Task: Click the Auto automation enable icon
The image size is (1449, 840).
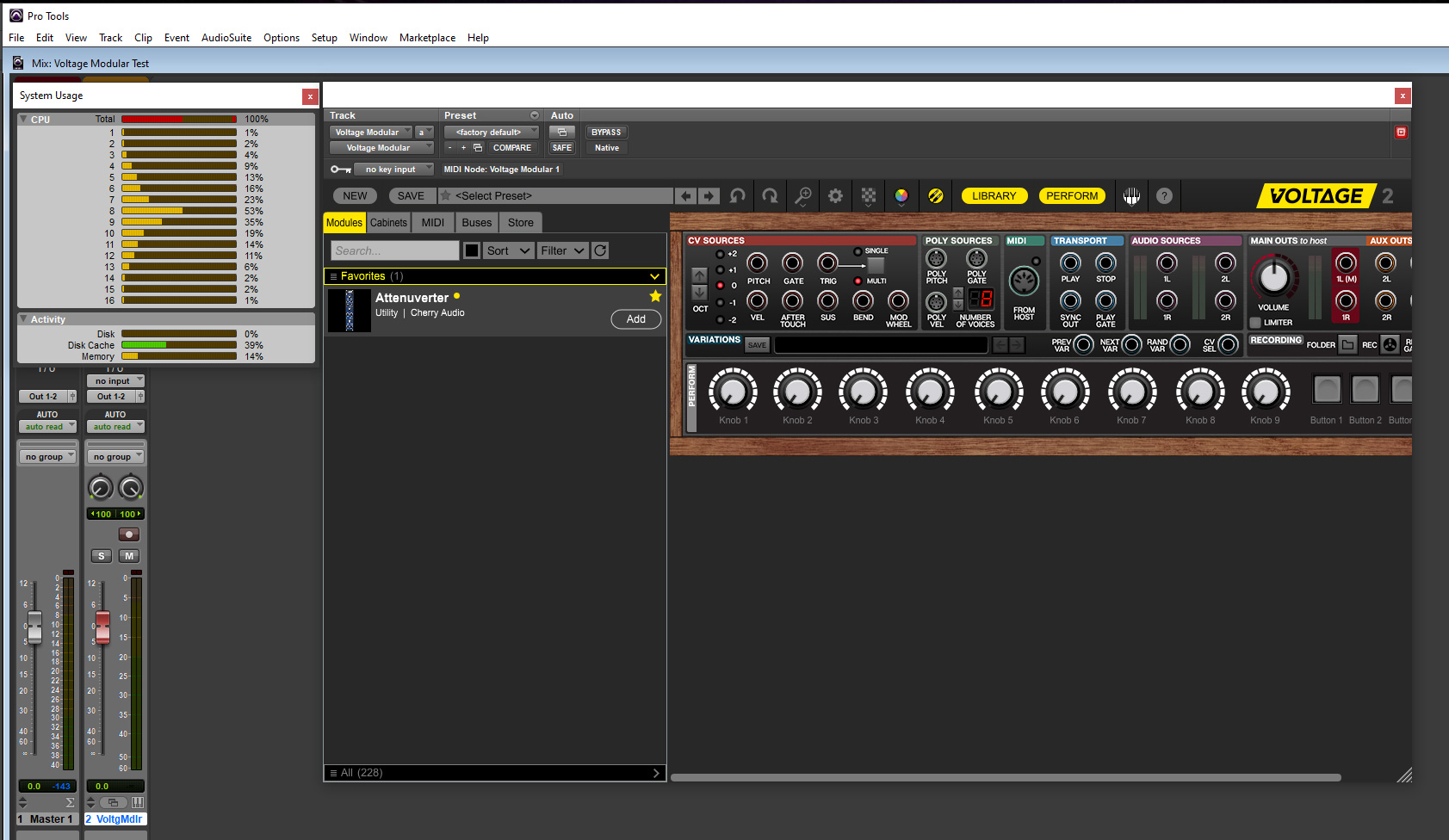Action: coord(562,133)
